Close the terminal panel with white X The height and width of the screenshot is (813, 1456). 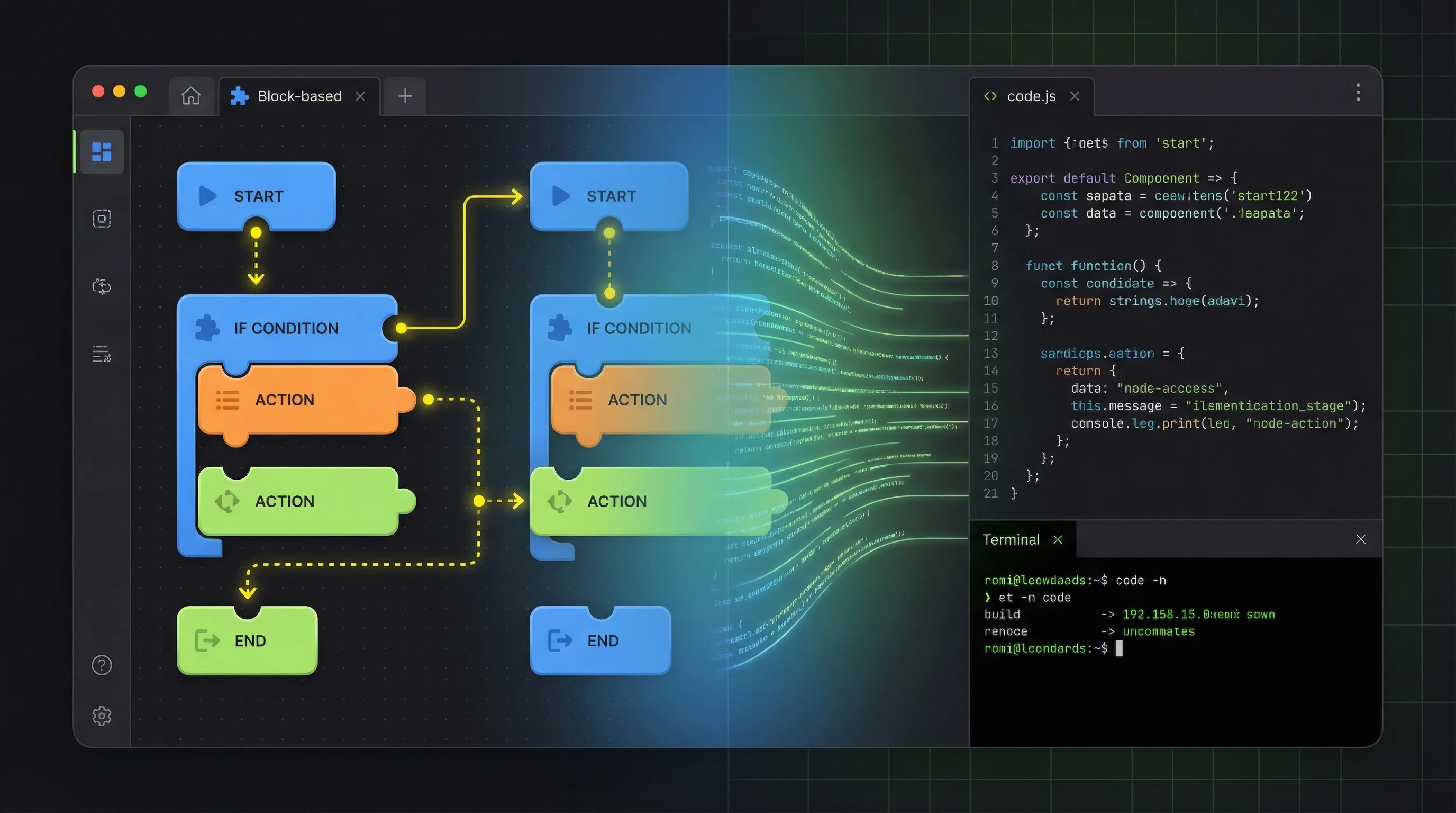tap(1360, 539)
